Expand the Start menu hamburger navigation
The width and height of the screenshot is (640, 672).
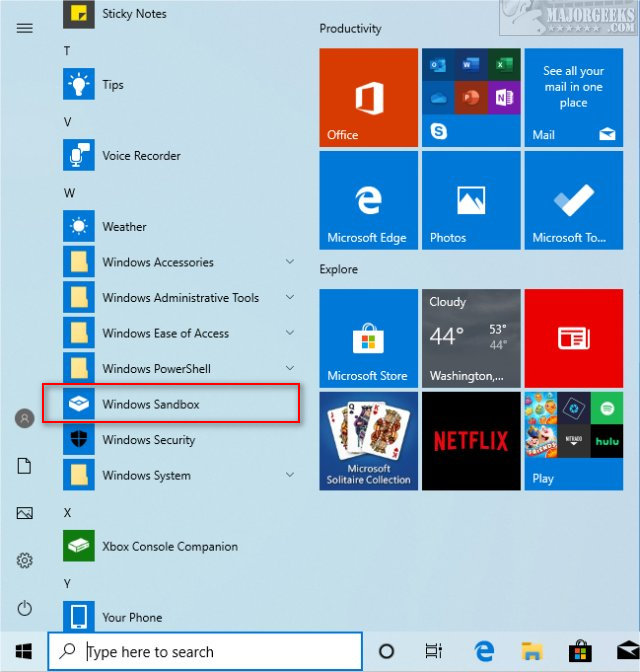pos(24,28)
